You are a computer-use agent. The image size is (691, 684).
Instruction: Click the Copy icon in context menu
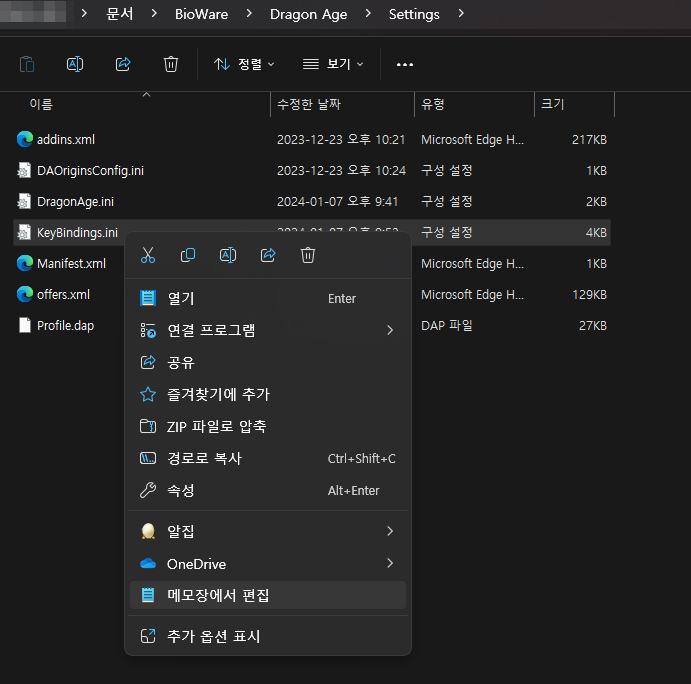188,255
